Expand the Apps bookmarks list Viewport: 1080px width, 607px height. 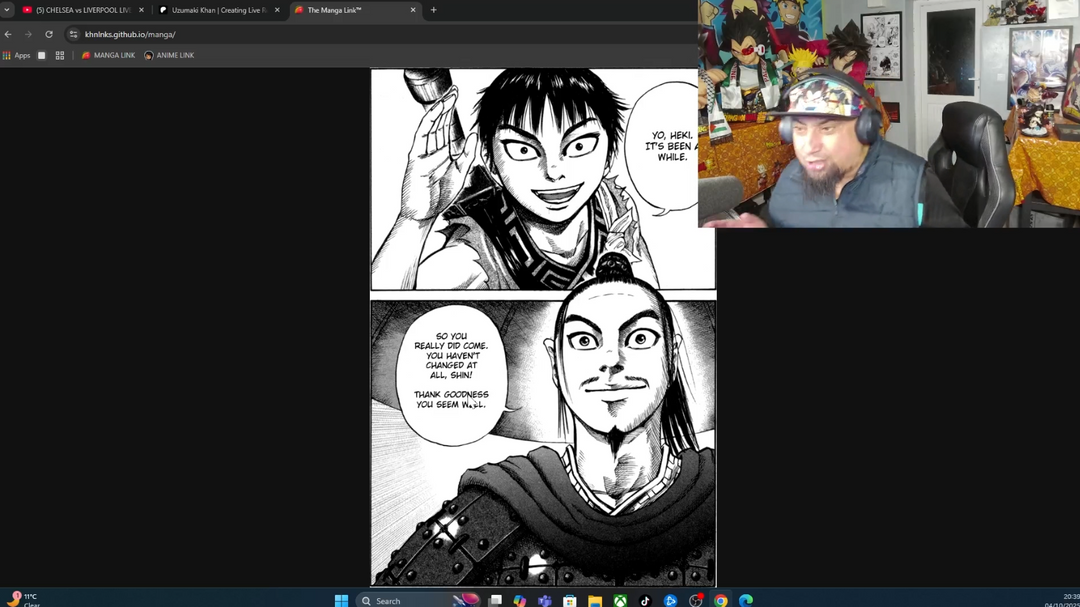[x=15, y=55]
